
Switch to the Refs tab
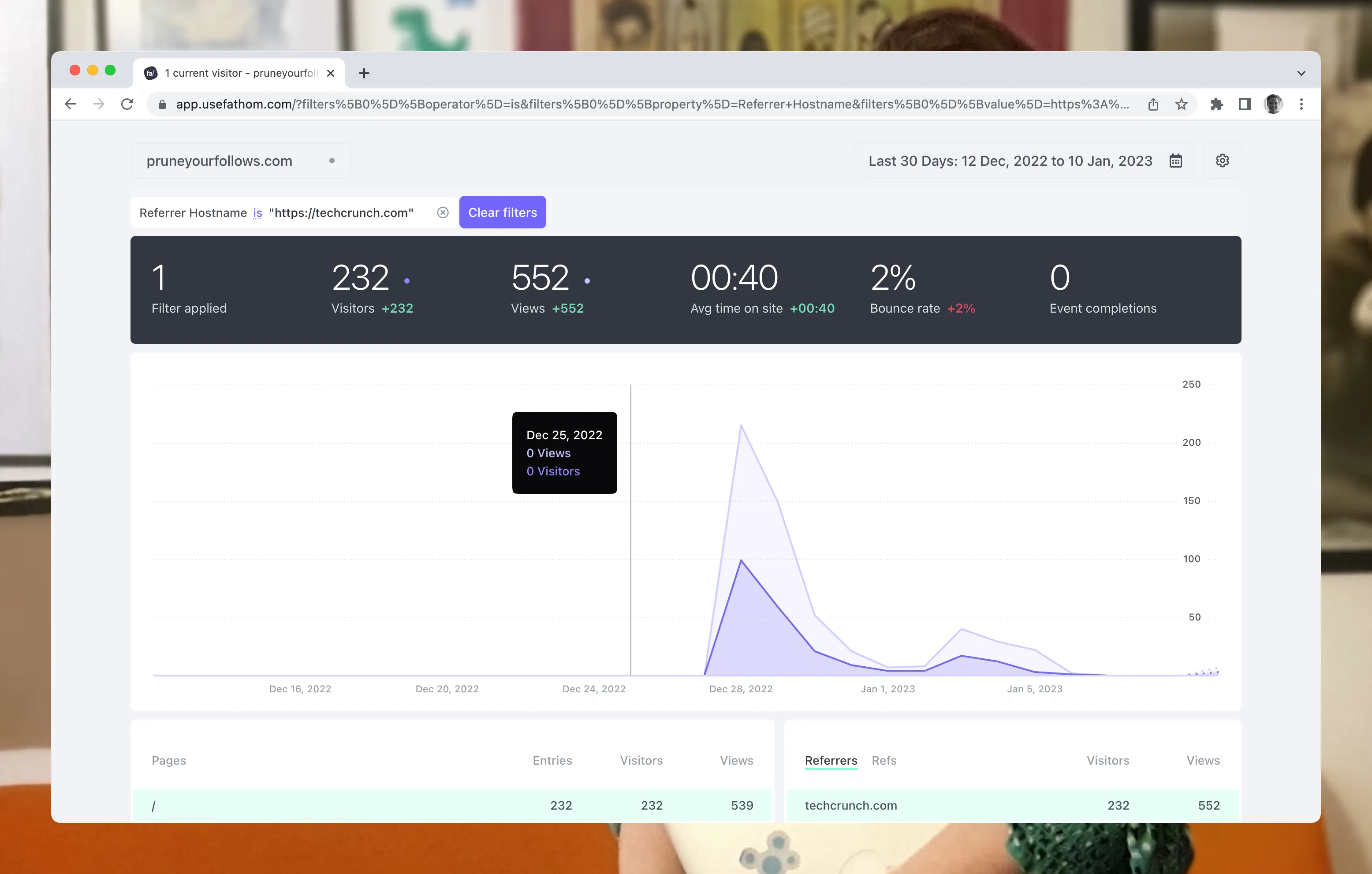[884, 760]
